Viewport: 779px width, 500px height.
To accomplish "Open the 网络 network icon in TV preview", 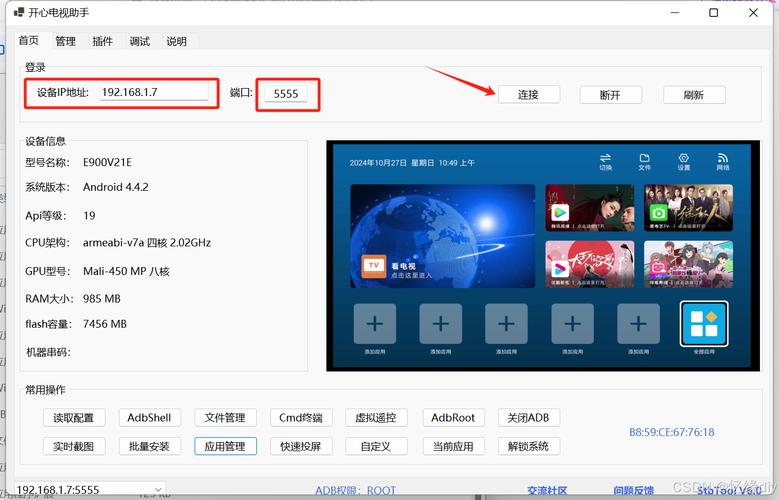I will click(723, 158).
